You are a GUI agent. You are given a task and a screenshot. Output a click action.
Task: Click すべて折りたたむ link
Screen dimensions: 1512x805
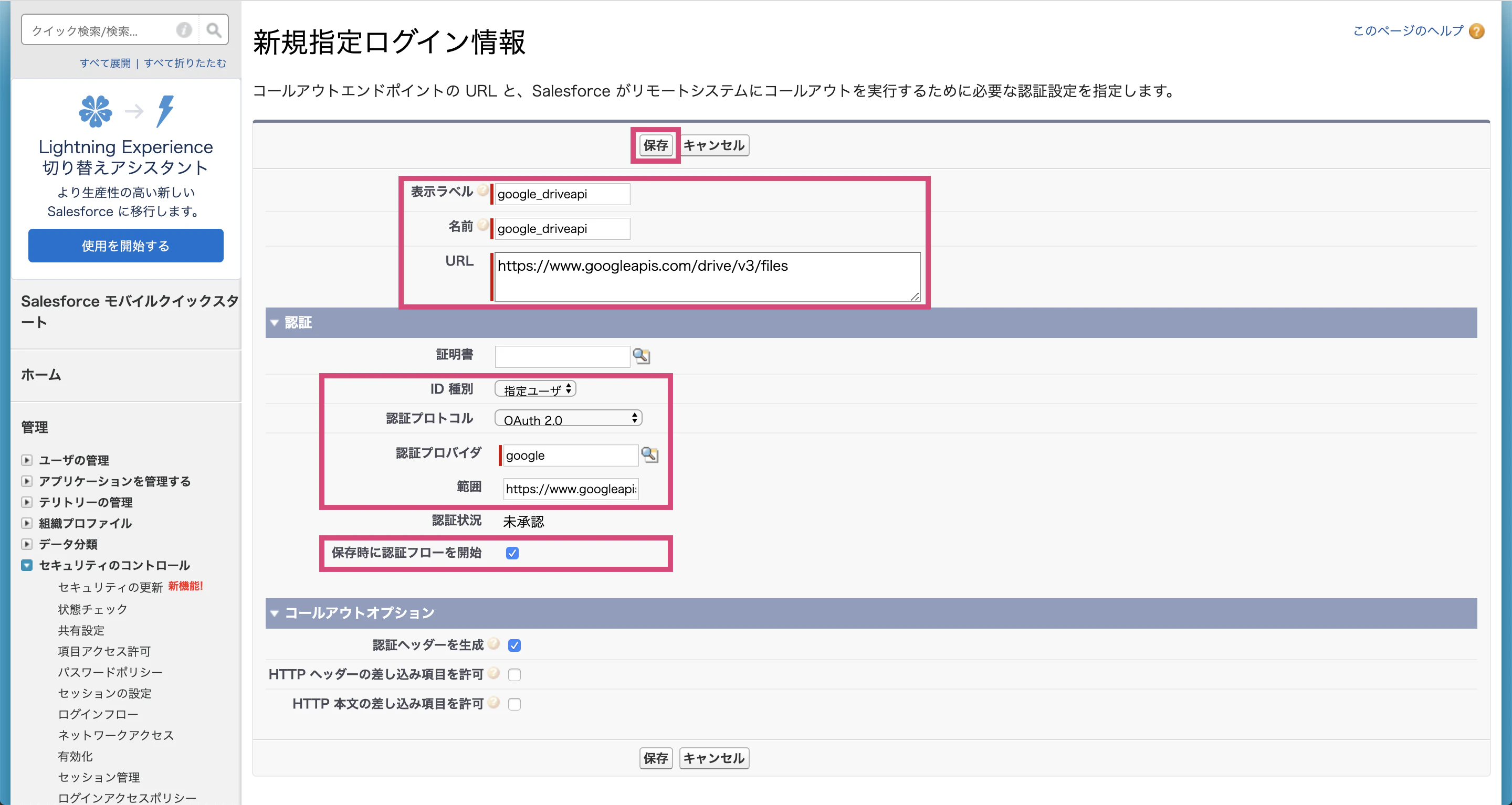point(185,63)
